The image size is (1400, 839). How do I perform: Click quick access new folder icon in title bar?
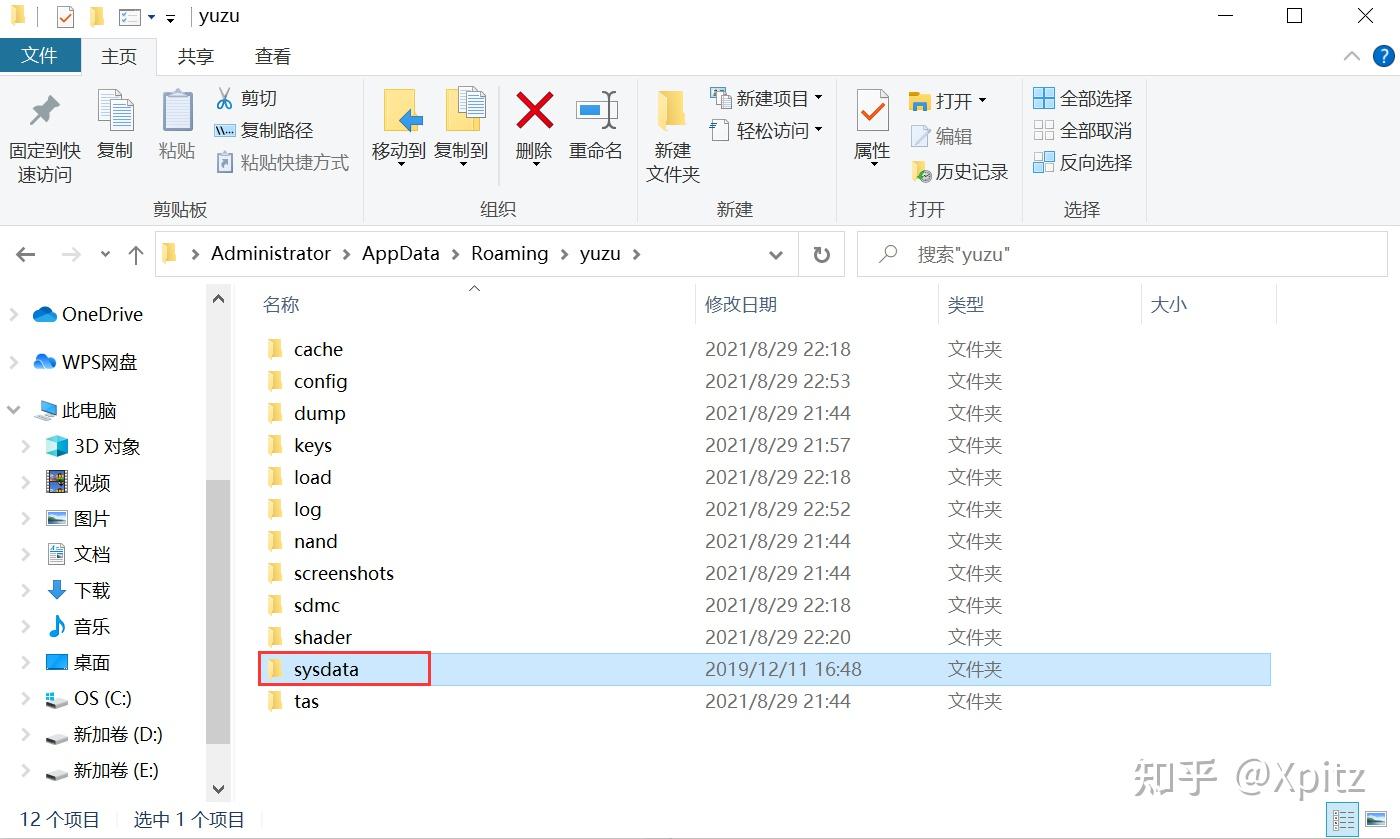97,17
